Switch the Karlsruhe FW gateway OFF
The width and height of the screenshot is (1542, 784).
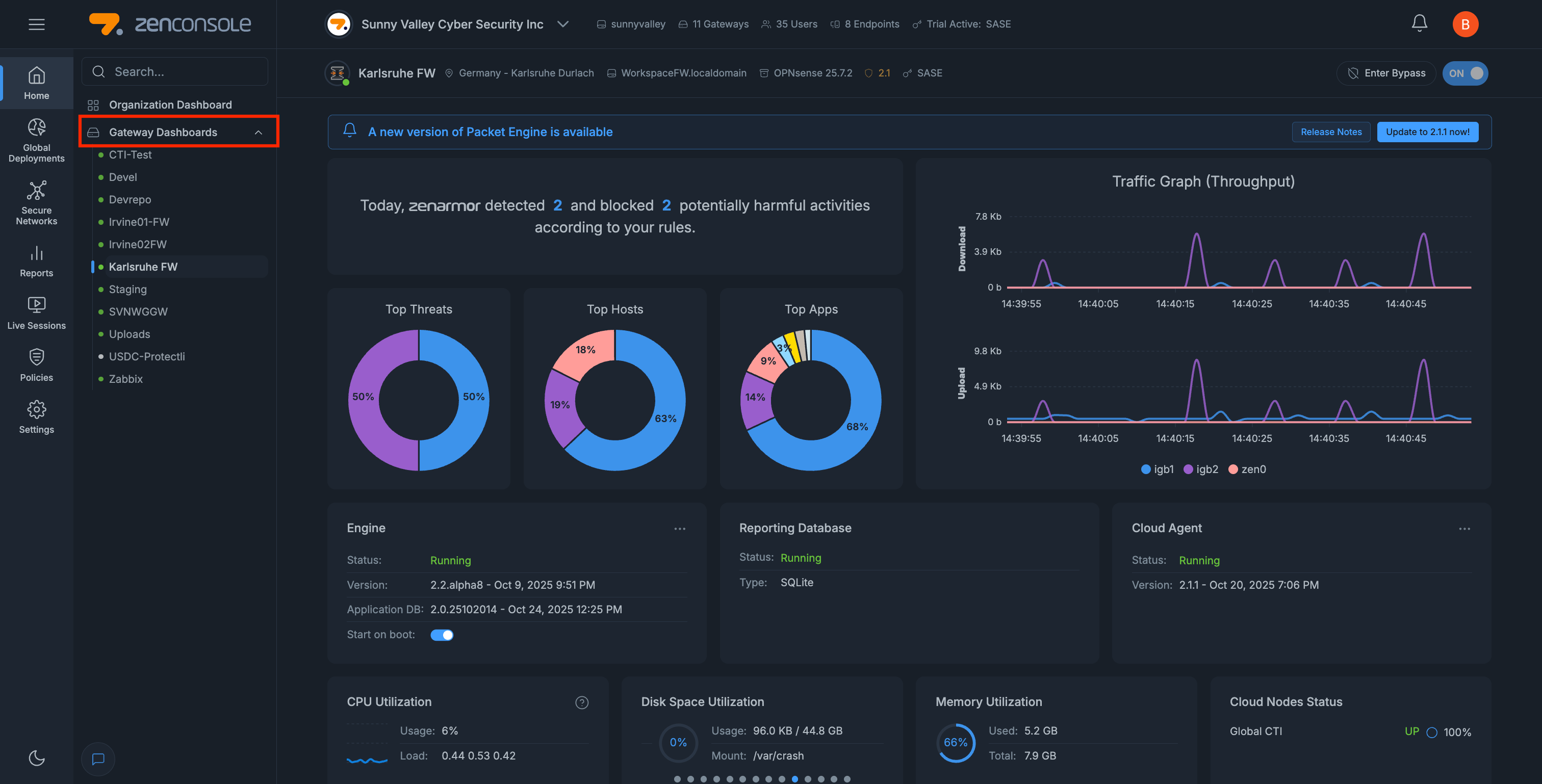pos(1465,73)
